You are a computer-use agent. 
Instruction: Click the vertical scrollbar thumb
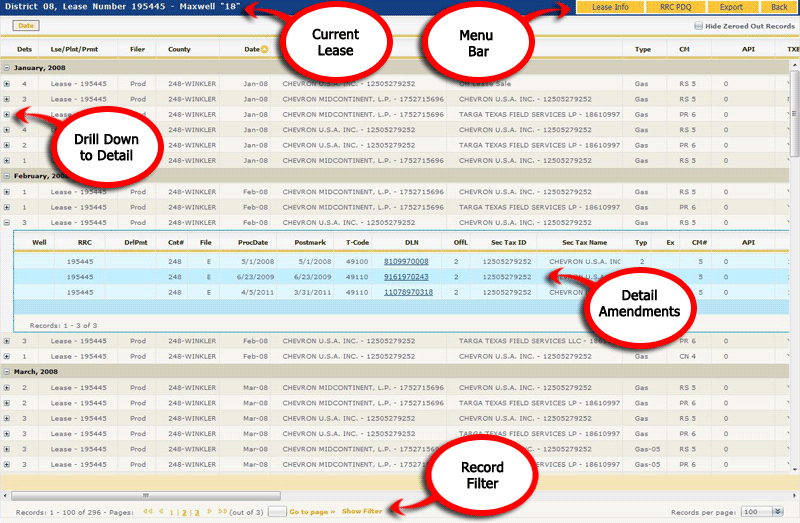[794, 114]
